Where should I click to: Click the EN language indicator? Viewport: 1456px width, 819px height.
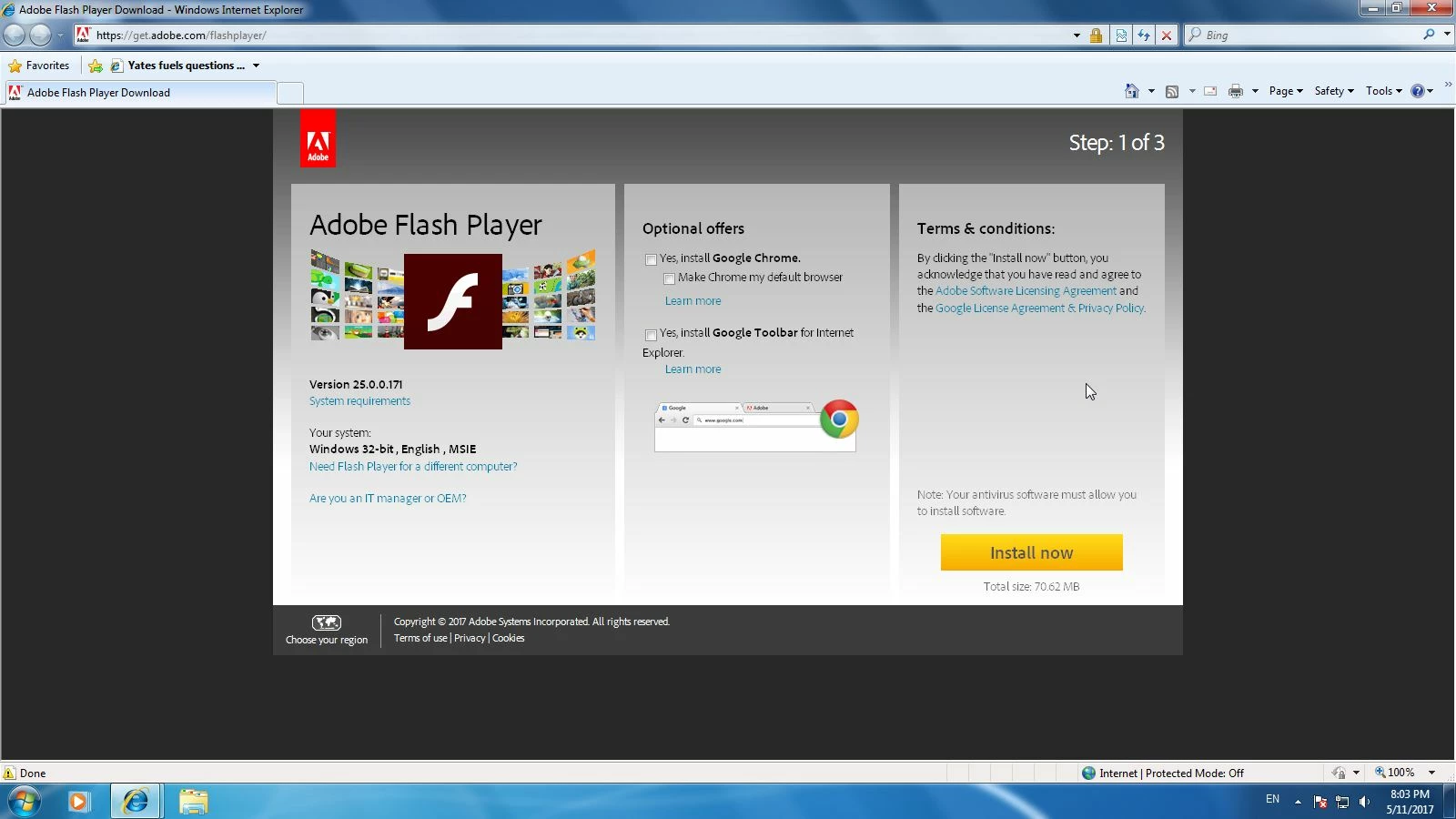(1272, 799)
